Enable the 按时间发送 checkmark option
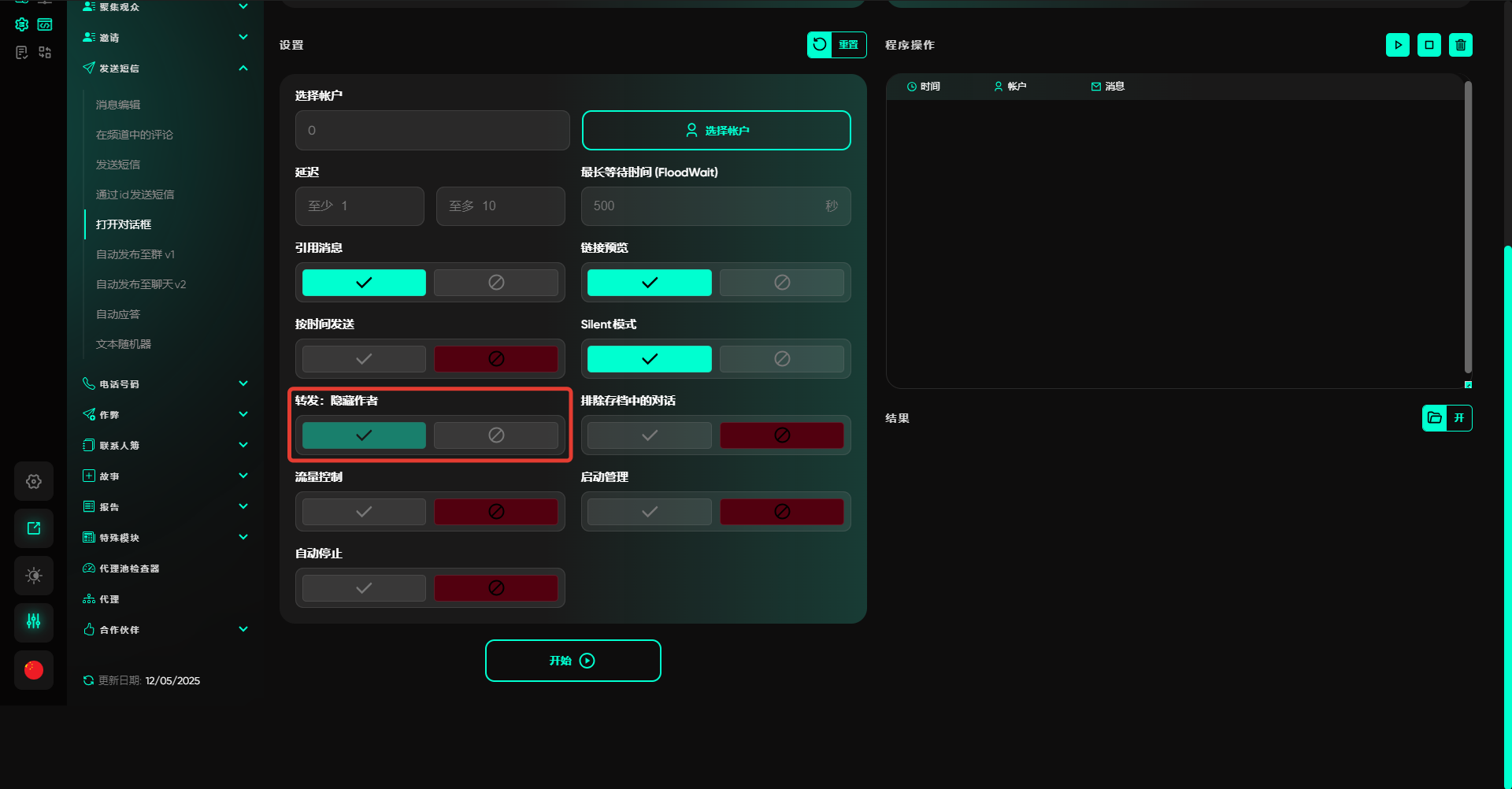Viewport: 1512px width, 789px height. click(364, 359)
